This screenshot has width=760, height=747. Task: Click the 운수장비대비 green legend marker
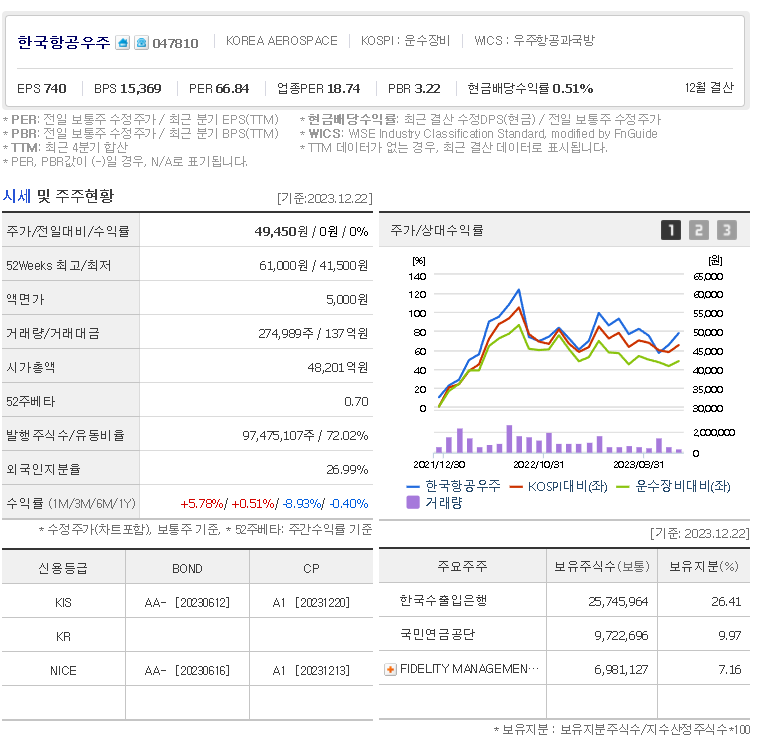623,486
